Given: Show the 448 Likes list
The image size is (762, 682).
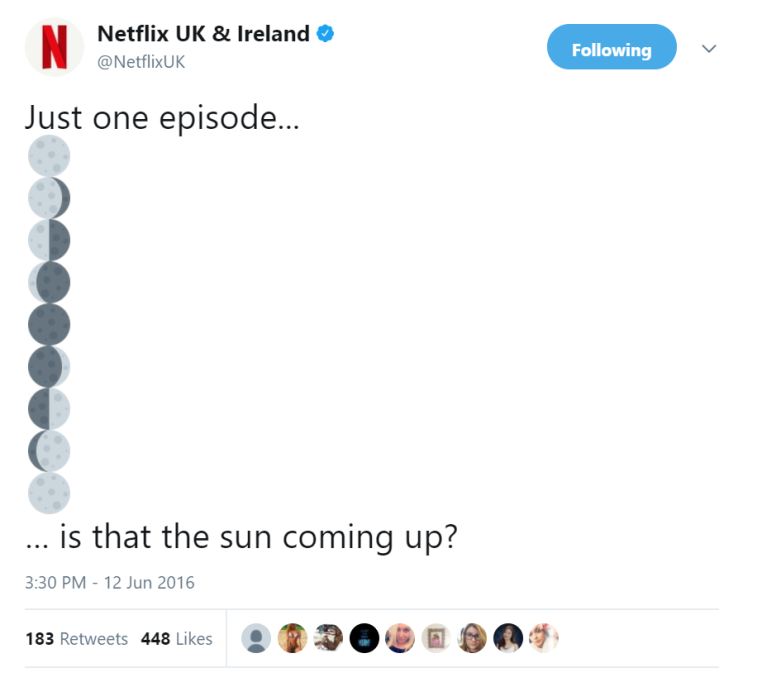Looking at the screenshot, I should [x=177, y=638].
